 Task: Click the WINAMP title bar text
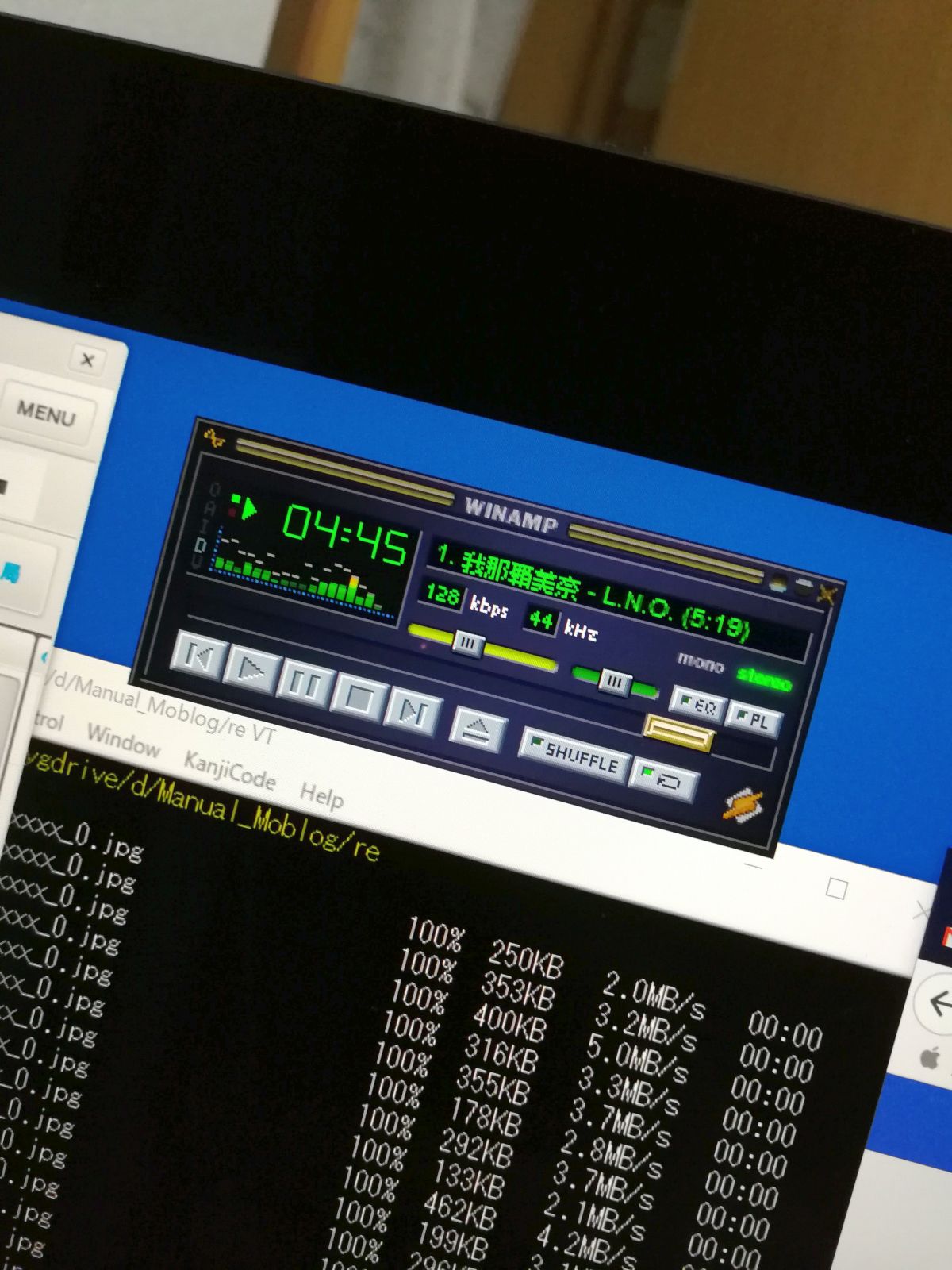511,516
